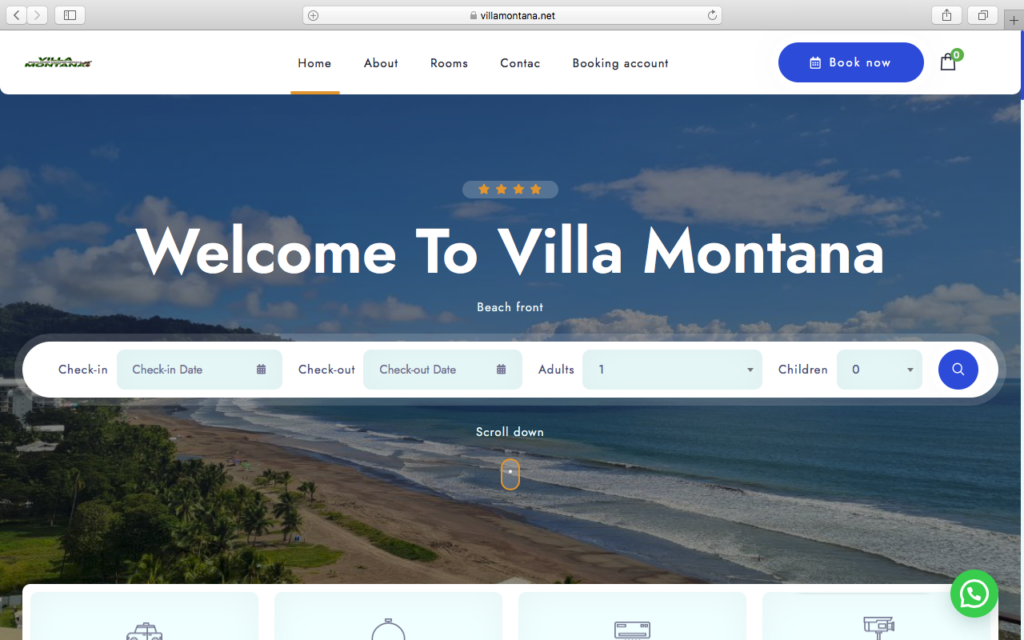This screenshot has height=640, width=1024.
Task: Open the shopping bag cart icon
Action: click(948, 62)
